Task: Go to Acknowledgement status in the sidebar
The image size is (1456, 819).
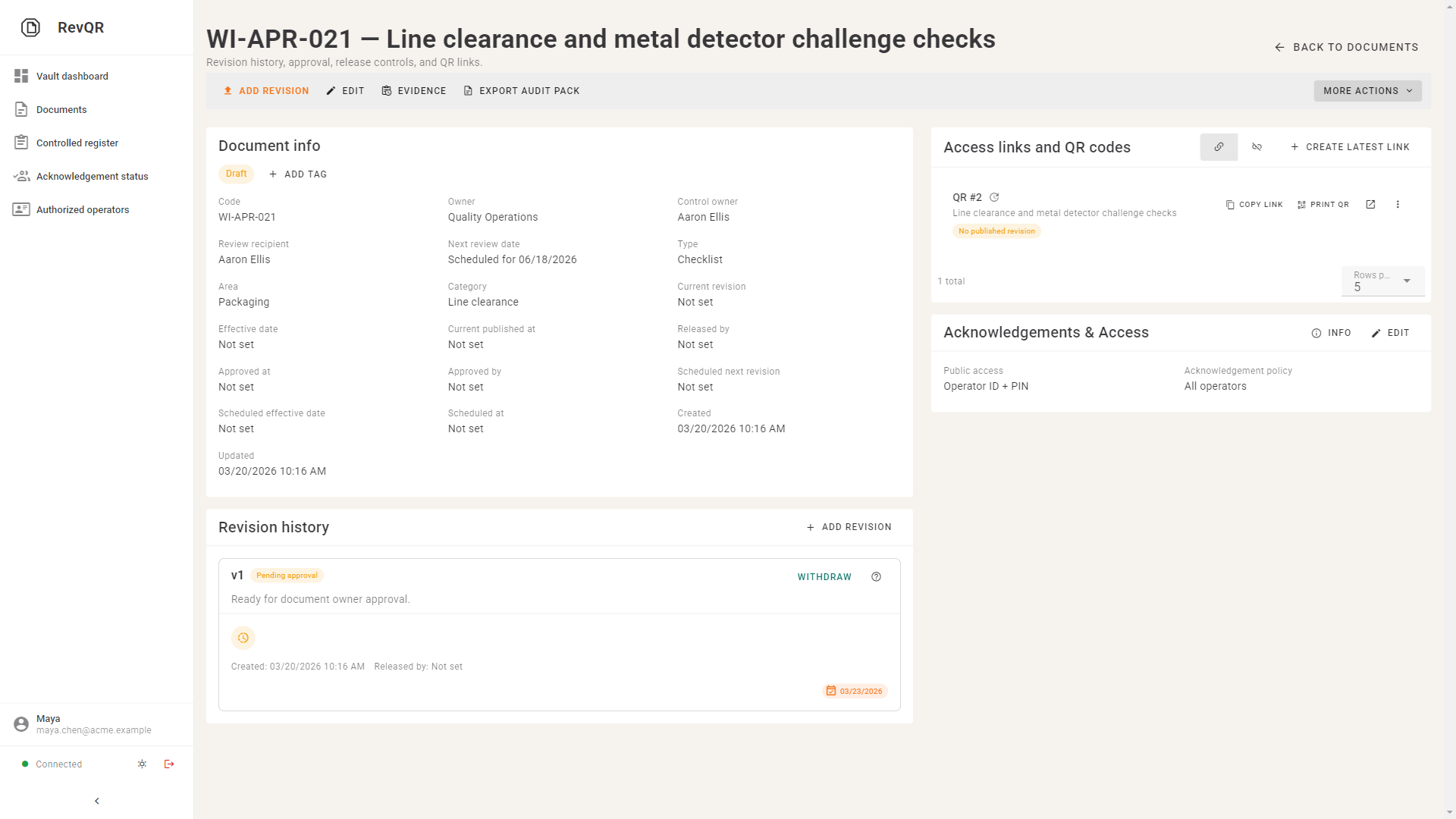Action: coord(22,176)
